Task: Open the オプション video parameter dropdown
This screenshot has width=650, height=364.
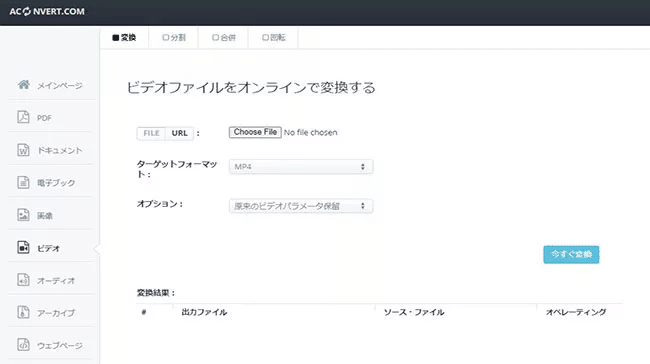Action: pos(301,206)
